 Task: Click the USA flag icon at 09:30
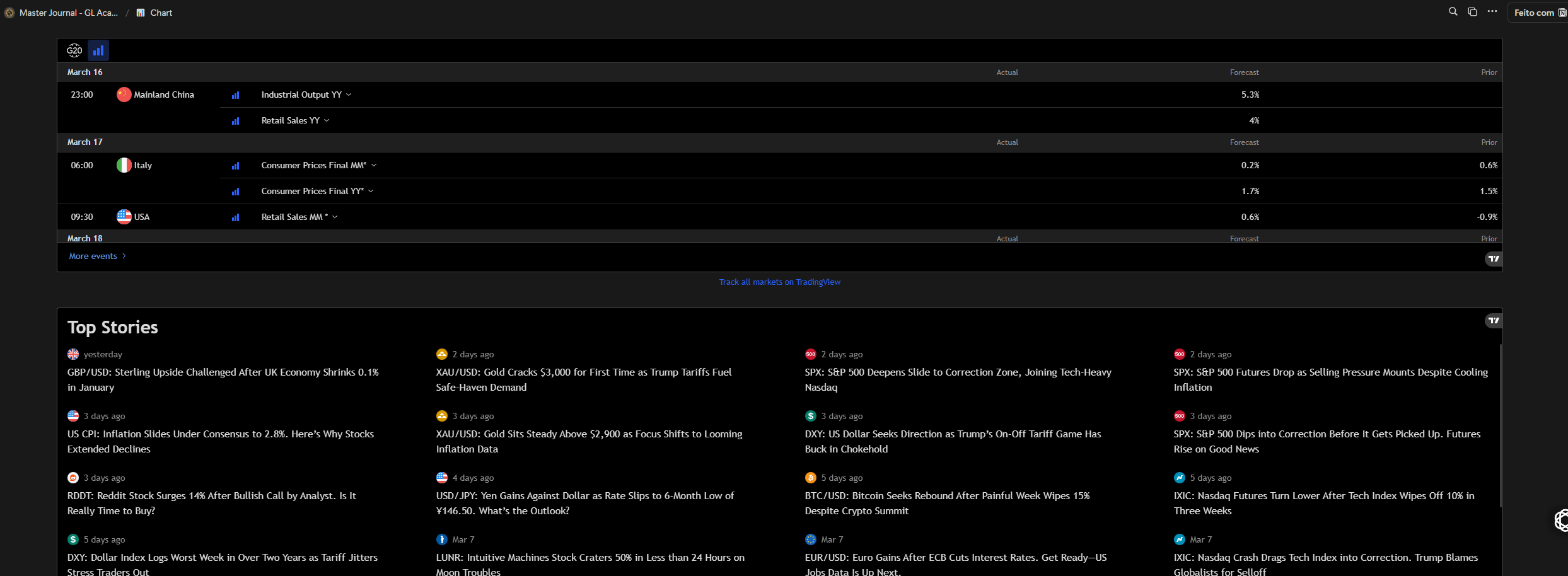(x=124, y=217)
